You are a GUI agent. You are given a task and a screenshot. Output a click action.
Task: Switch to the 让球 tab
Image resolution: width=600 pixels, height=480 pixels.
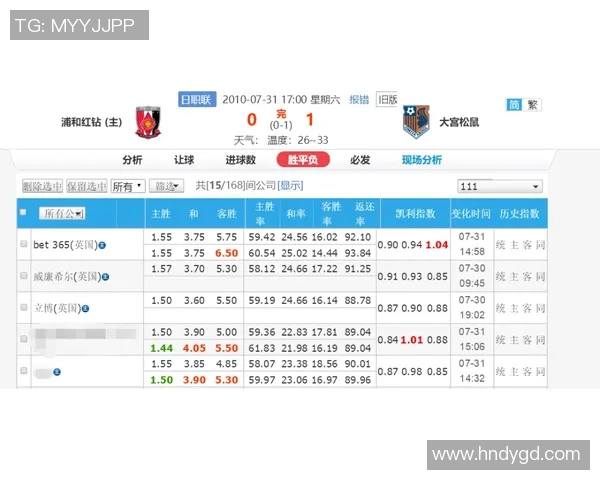click(184, 160)
